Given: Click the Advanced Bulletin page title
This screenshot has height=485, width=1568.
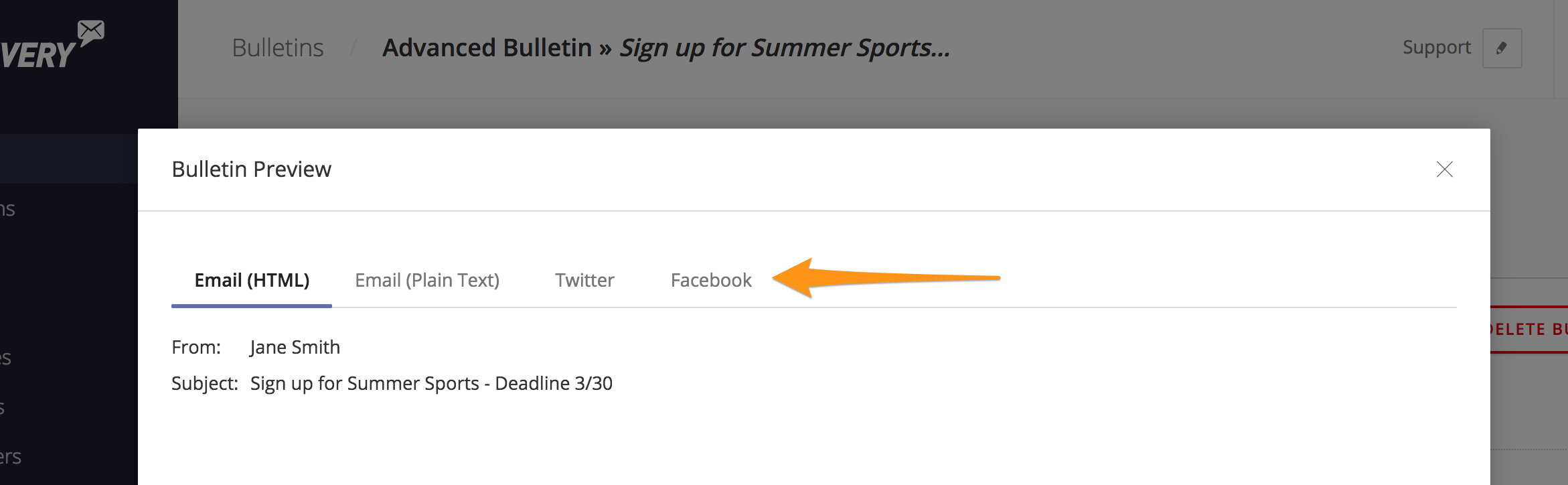Looking at the screenshot, I should tap(487, 48).
